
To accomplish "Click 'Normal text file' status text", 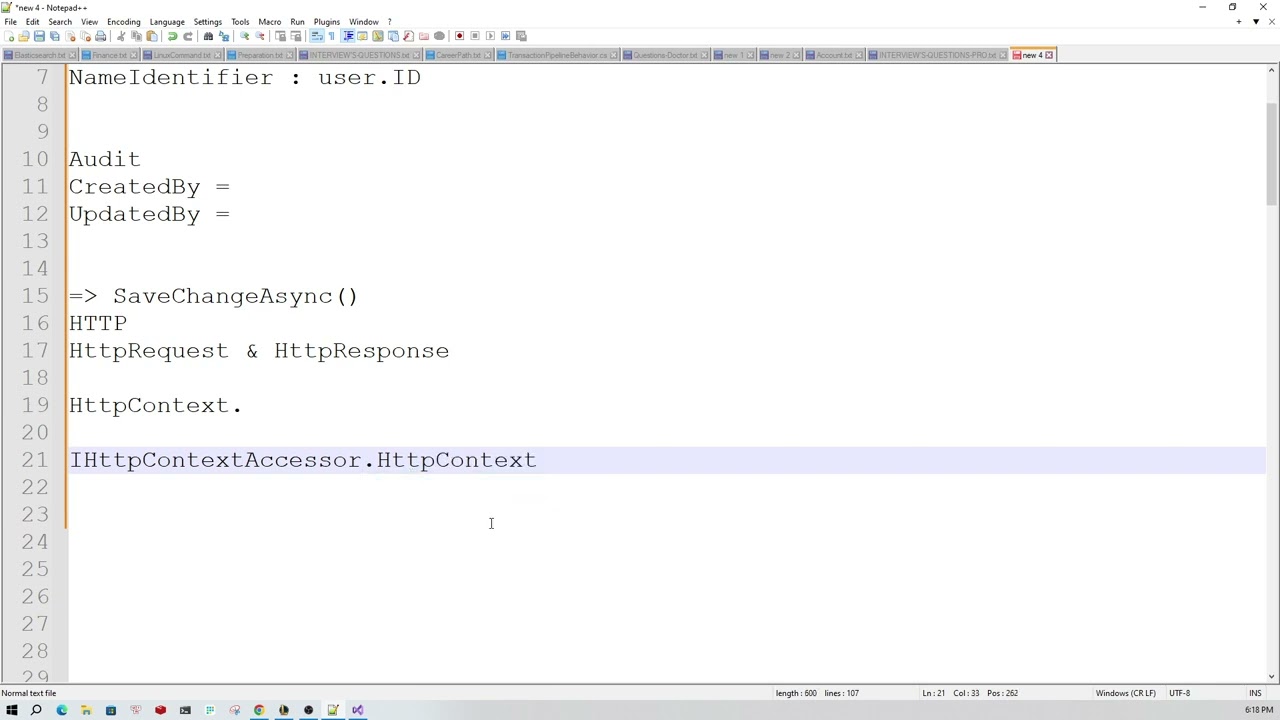I will click(x=29, y=693).
